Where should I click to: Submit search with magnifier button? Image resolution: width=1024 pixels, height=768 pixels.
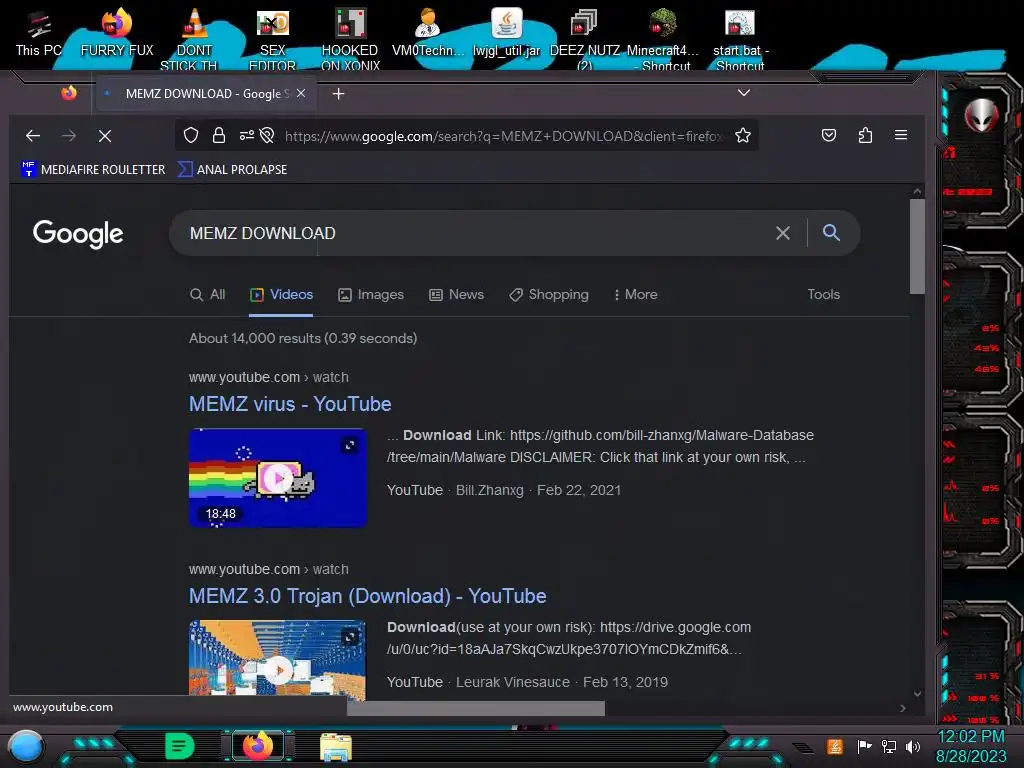[x=831, y=232]
